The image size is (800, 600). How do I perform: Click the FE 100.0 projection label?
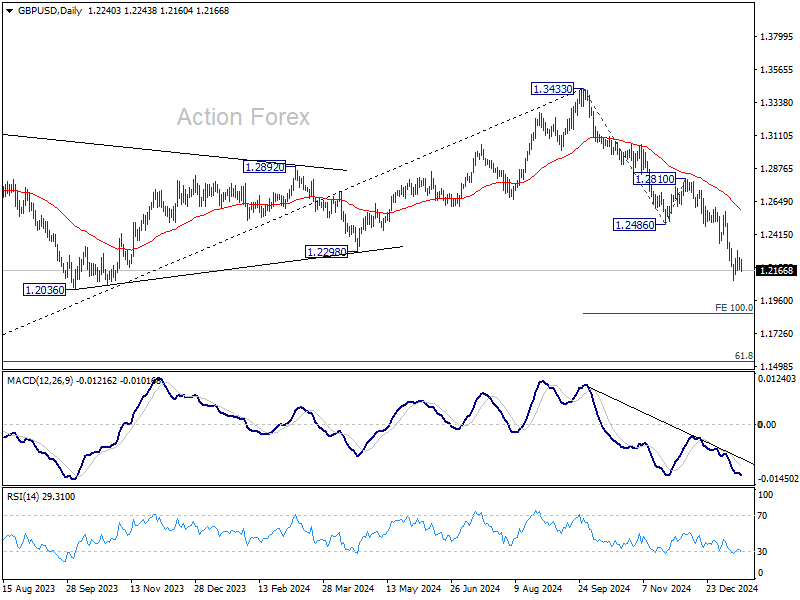734,308
